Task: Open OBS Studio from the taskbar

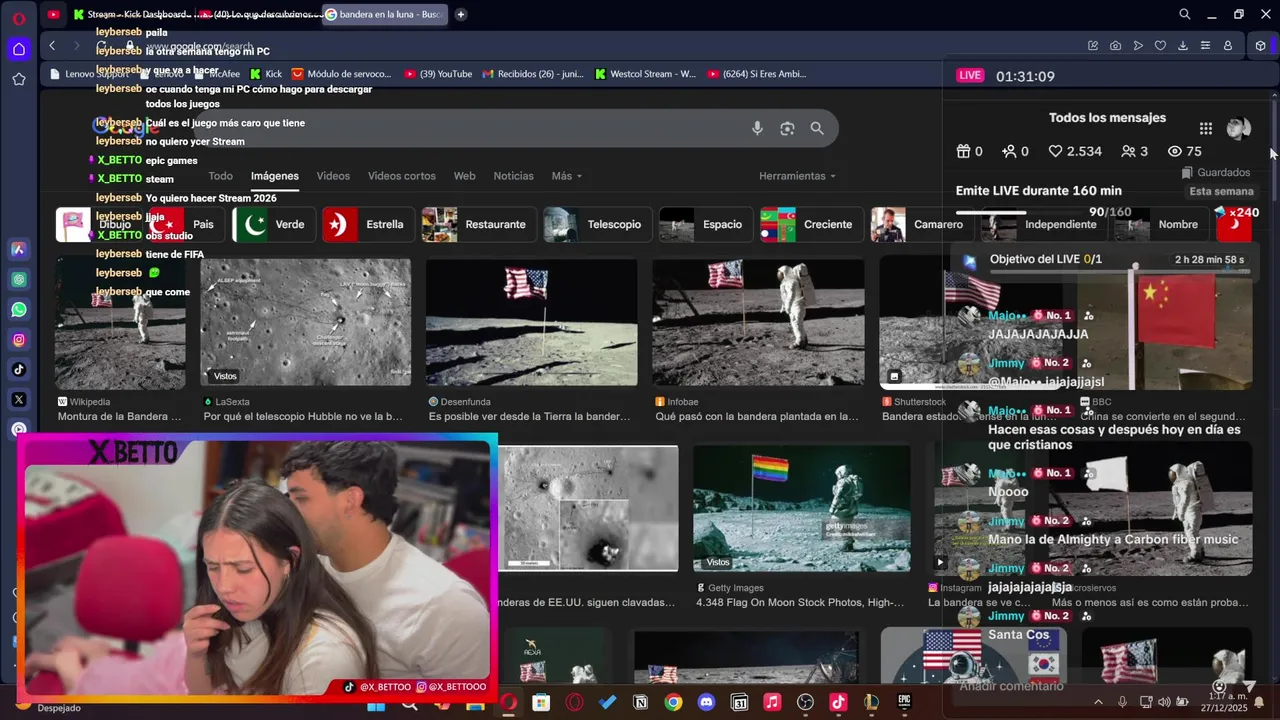Action: click(805, 703)
